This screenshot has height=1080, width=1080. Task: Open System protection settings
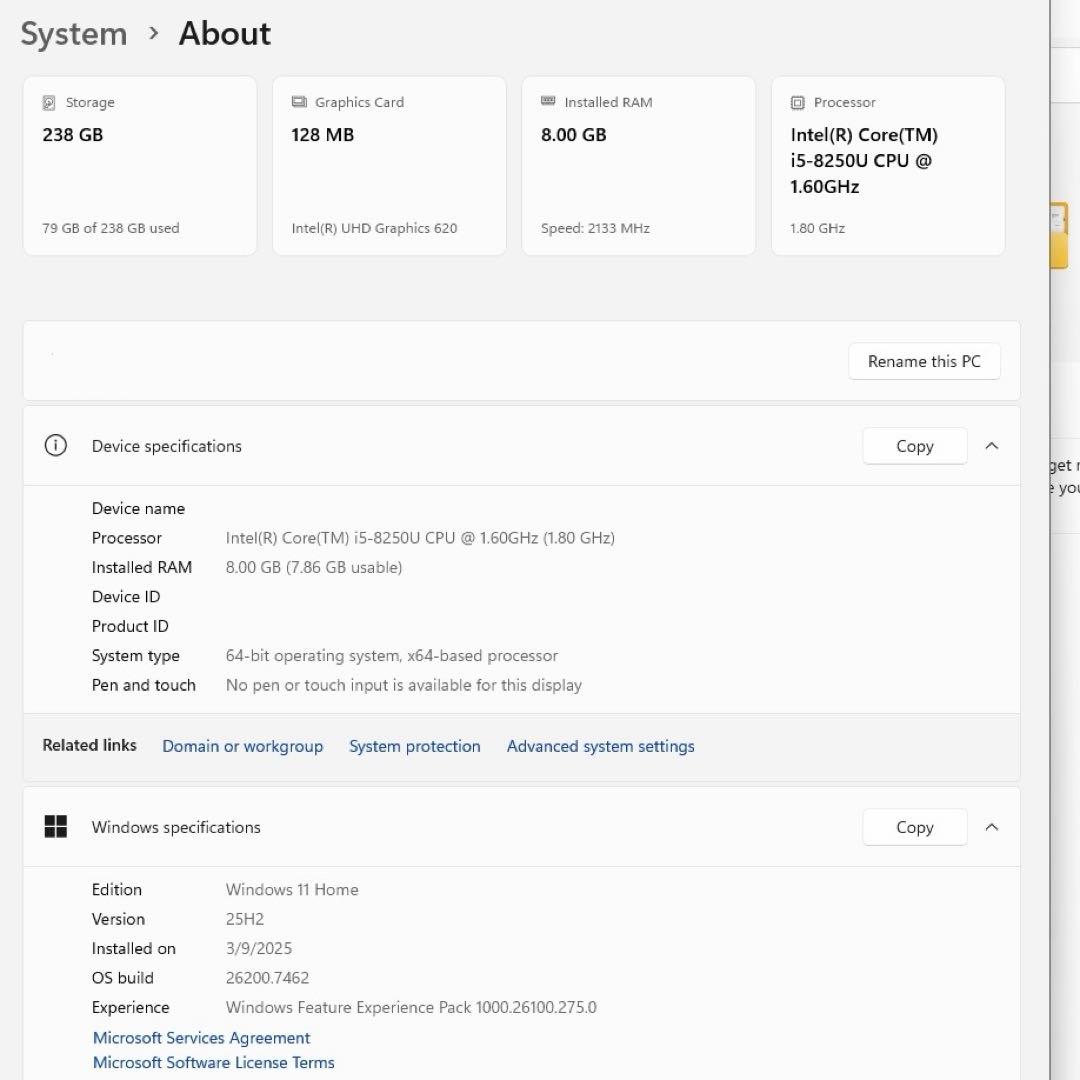(x=414, y=746)
